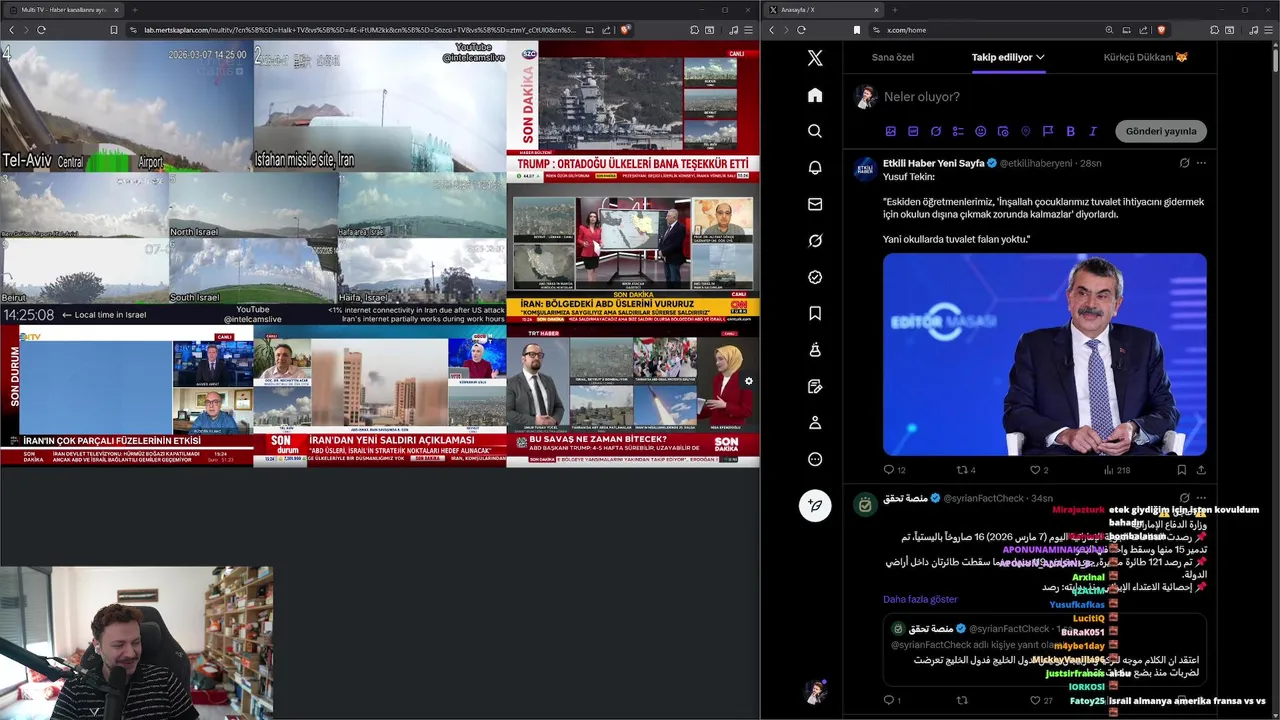Click Gönderi yayınla button

click(x=1161, y=131)
